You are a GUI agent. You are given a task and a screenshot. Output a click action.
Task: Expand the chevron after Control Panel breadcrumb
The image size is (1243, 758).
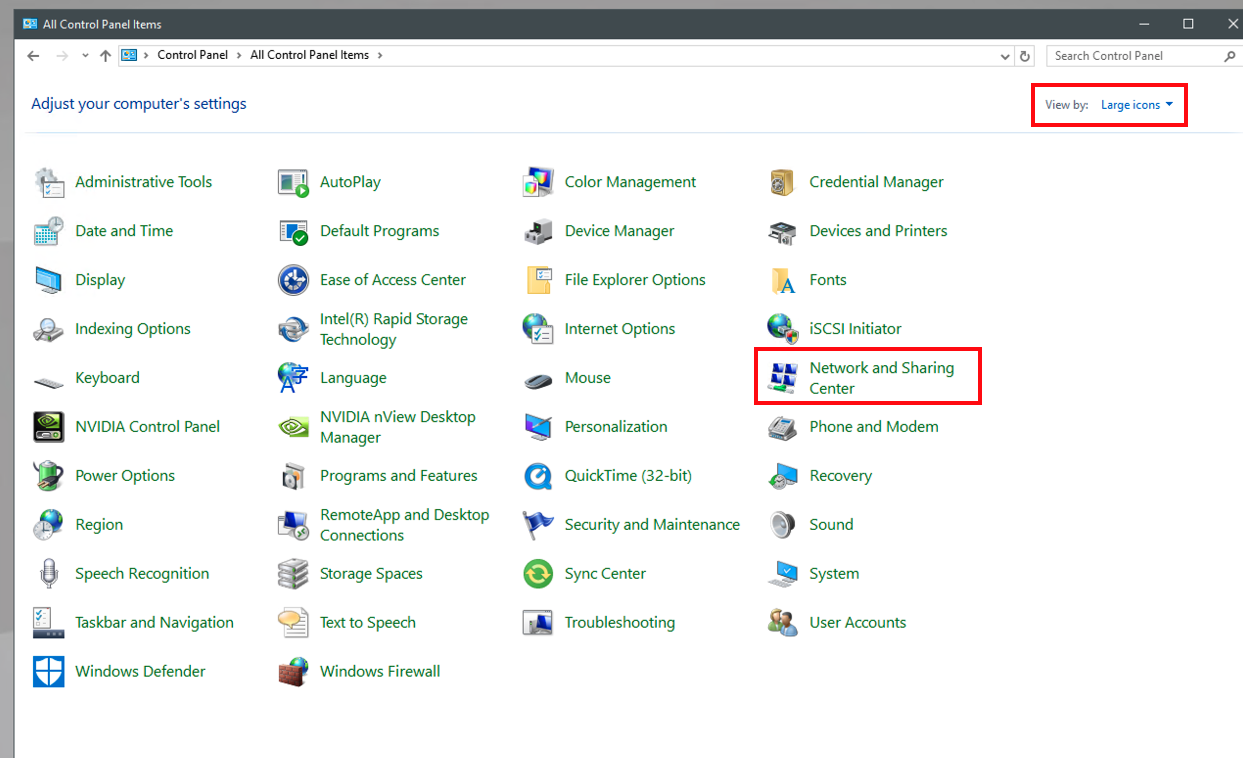(238, 56)
